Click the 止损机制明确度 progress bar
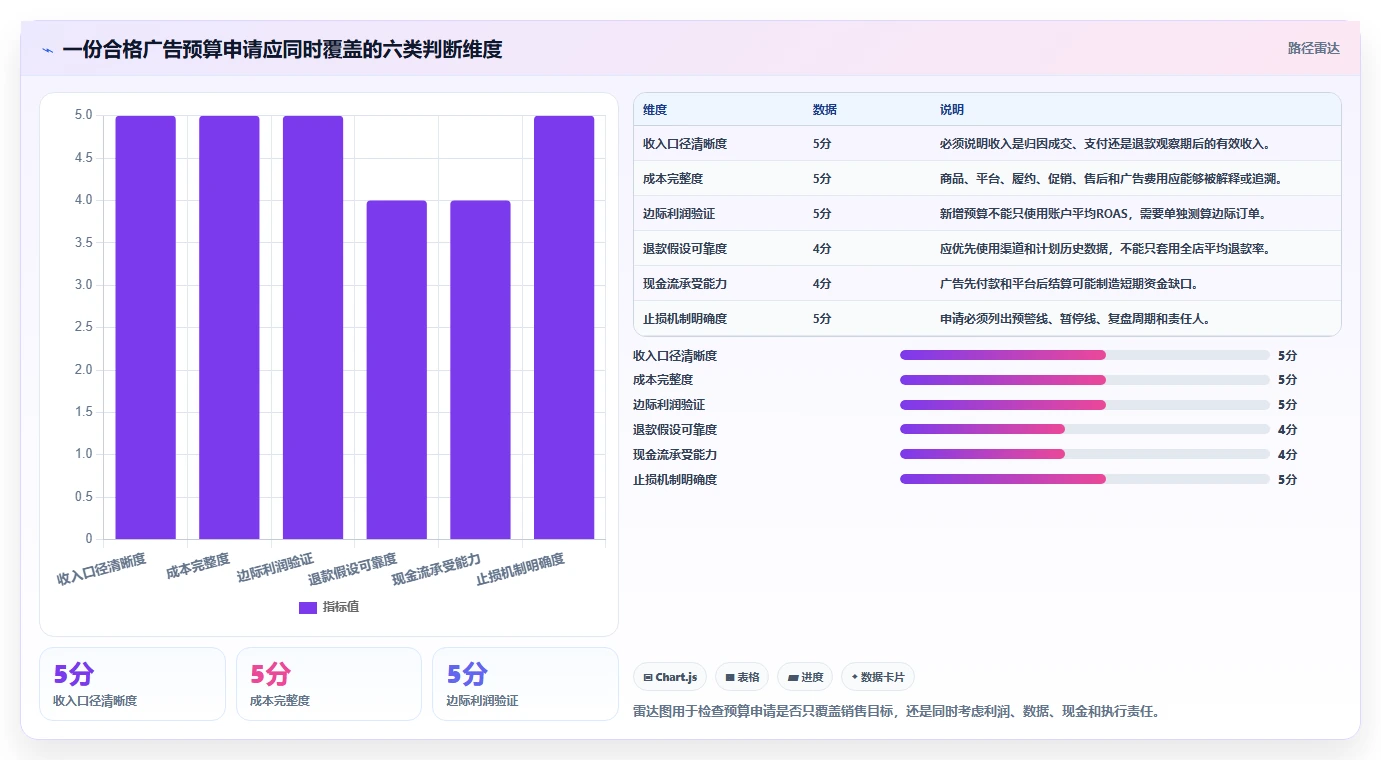1381x760 pixels. click(x=1085, y=479)
